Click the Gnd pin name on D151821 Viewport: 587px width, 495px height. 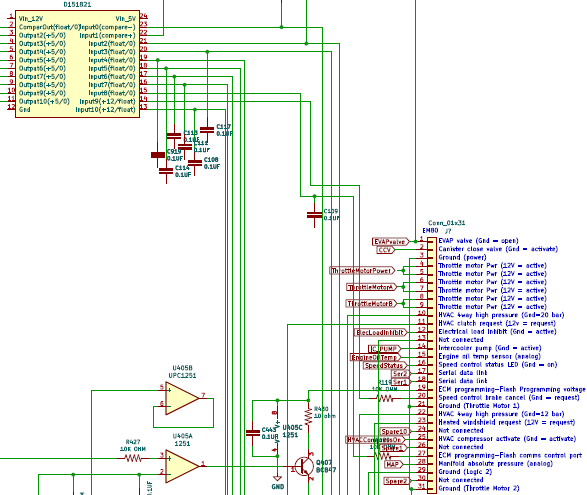pos(24,109)
